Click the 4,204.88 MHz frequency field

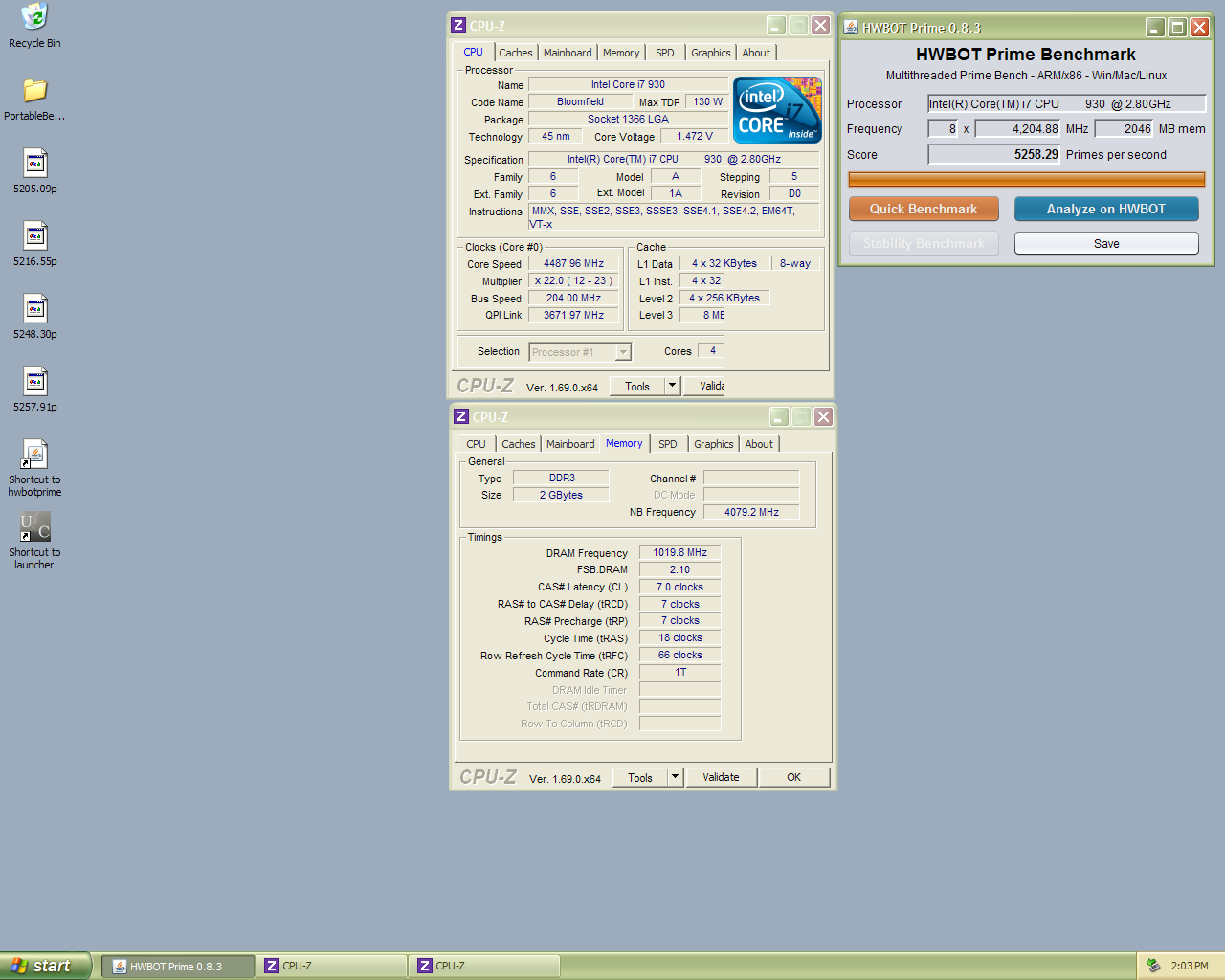click(x=1018, y=128)
